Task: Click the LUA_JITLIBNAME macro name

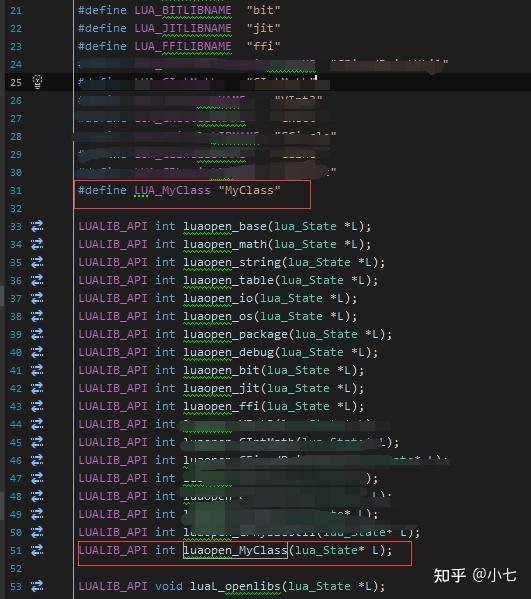Action: tap(183, 28)
